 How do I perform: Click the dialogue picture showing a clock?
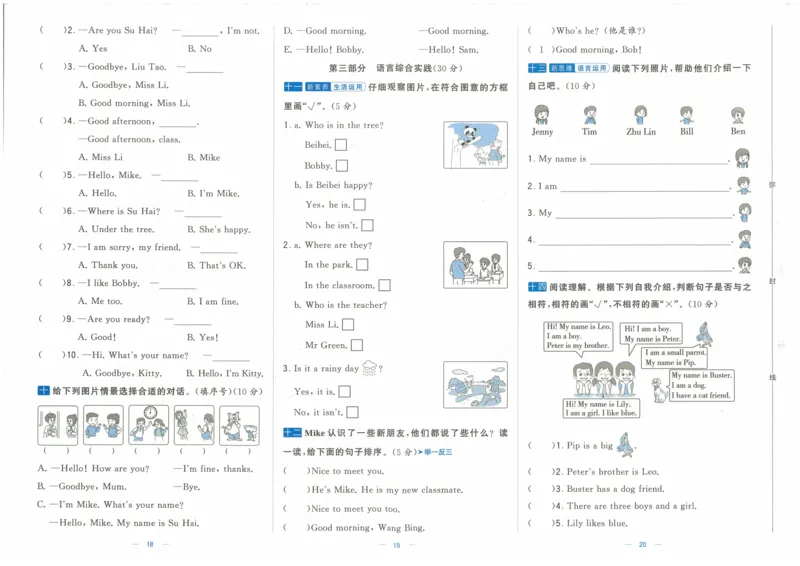(148, 425)
